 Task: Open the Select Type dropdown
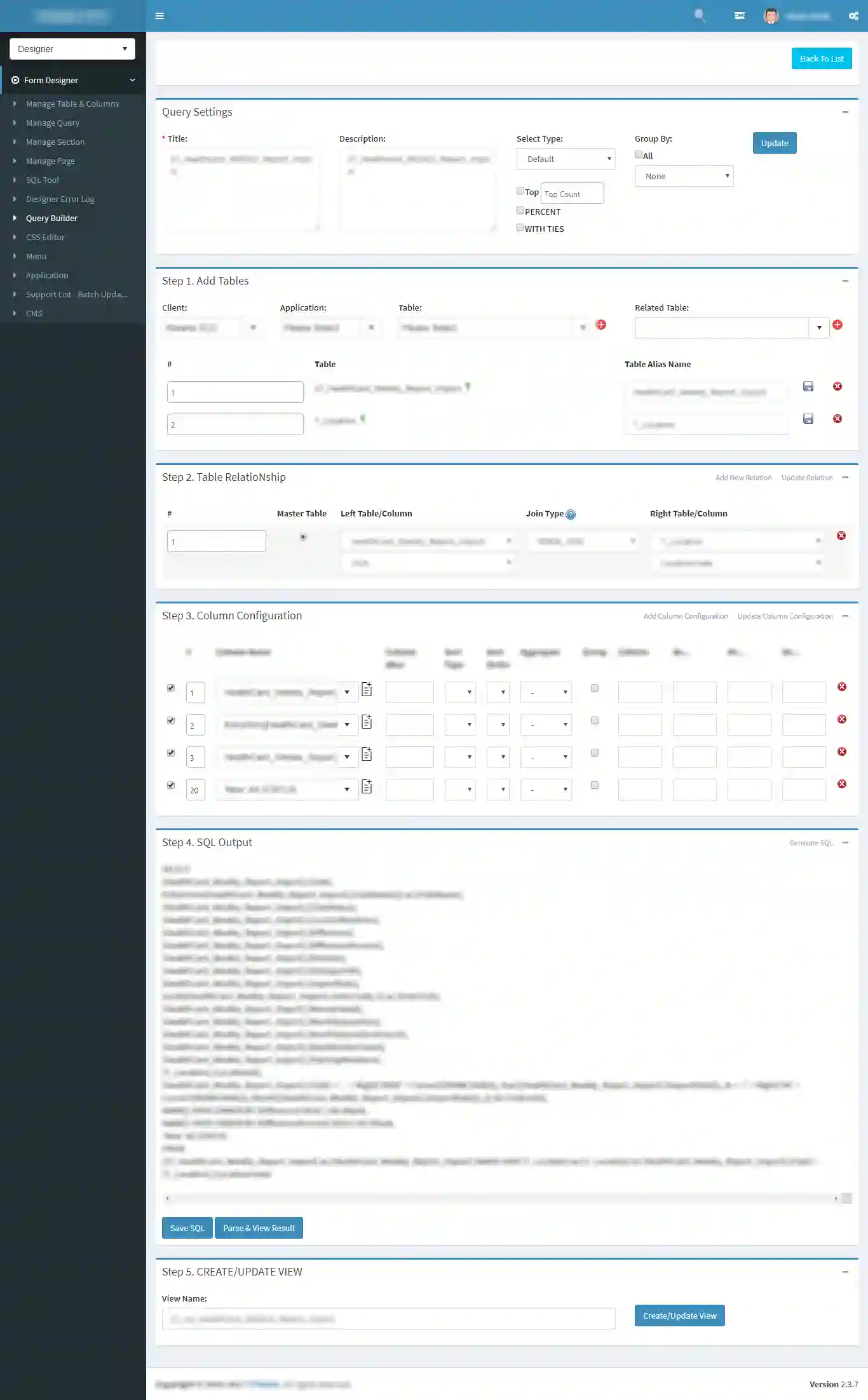(566, 159)
